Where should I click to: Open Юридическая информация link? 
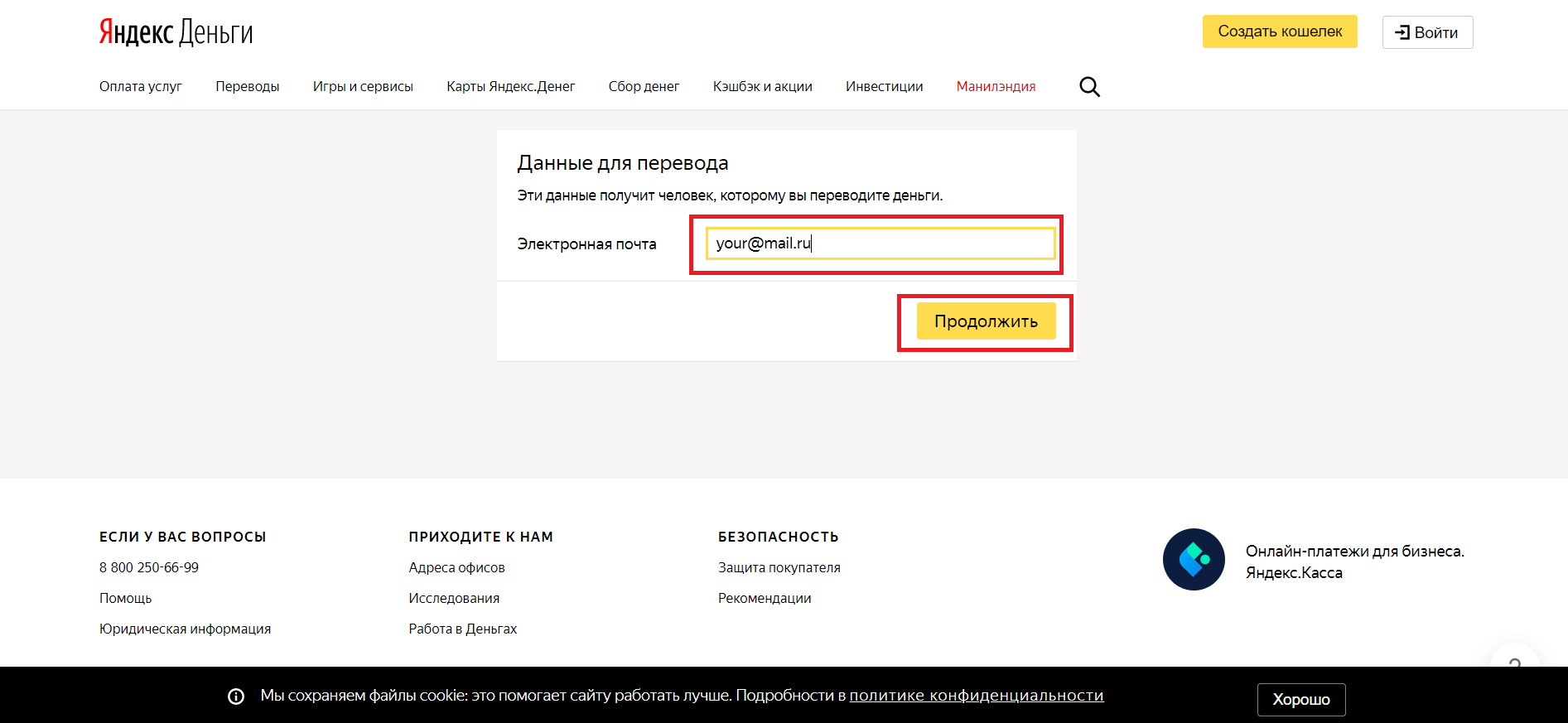(186, 629)
